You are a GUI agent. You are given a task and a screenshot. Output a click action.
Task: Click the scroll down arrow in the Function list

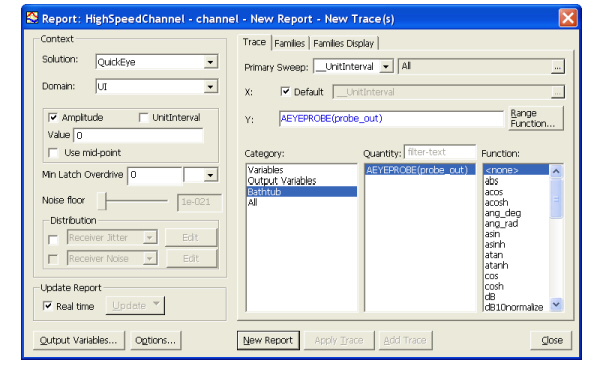[556, 305]
